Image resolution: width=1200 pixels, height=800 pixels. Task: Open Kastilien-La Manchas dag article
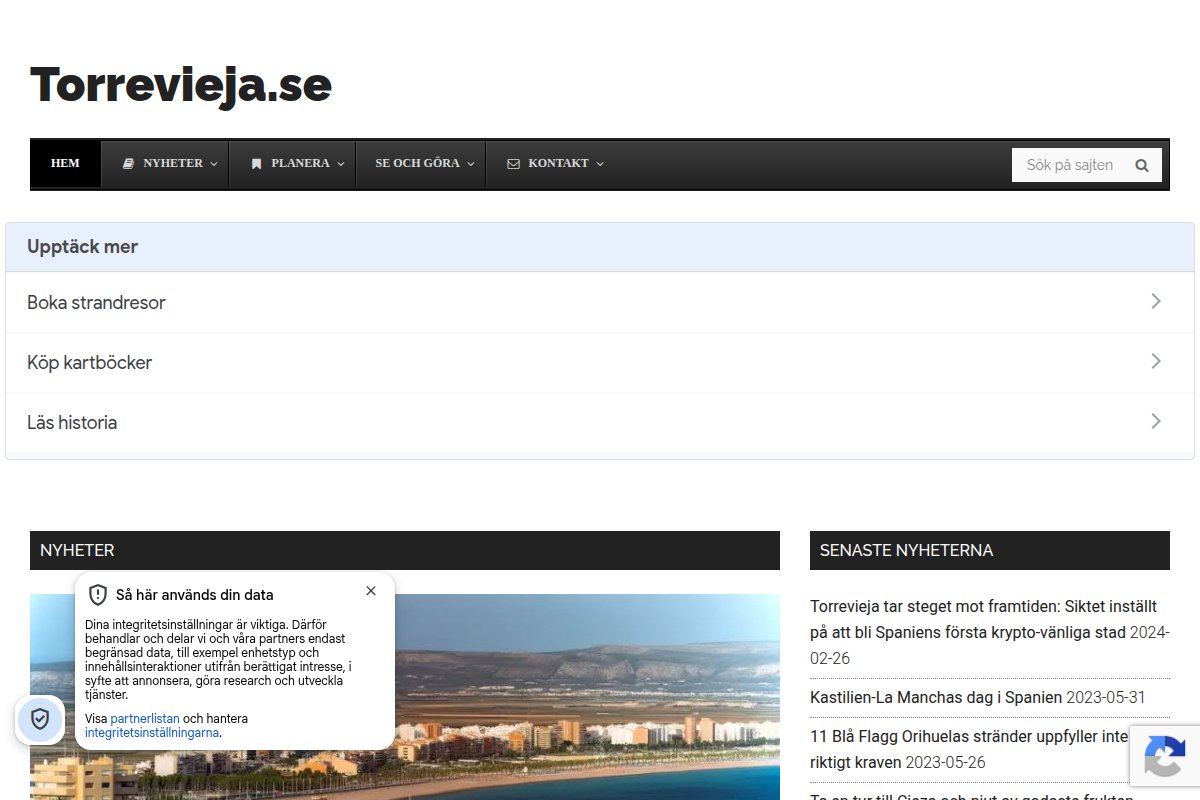point(936,697)
